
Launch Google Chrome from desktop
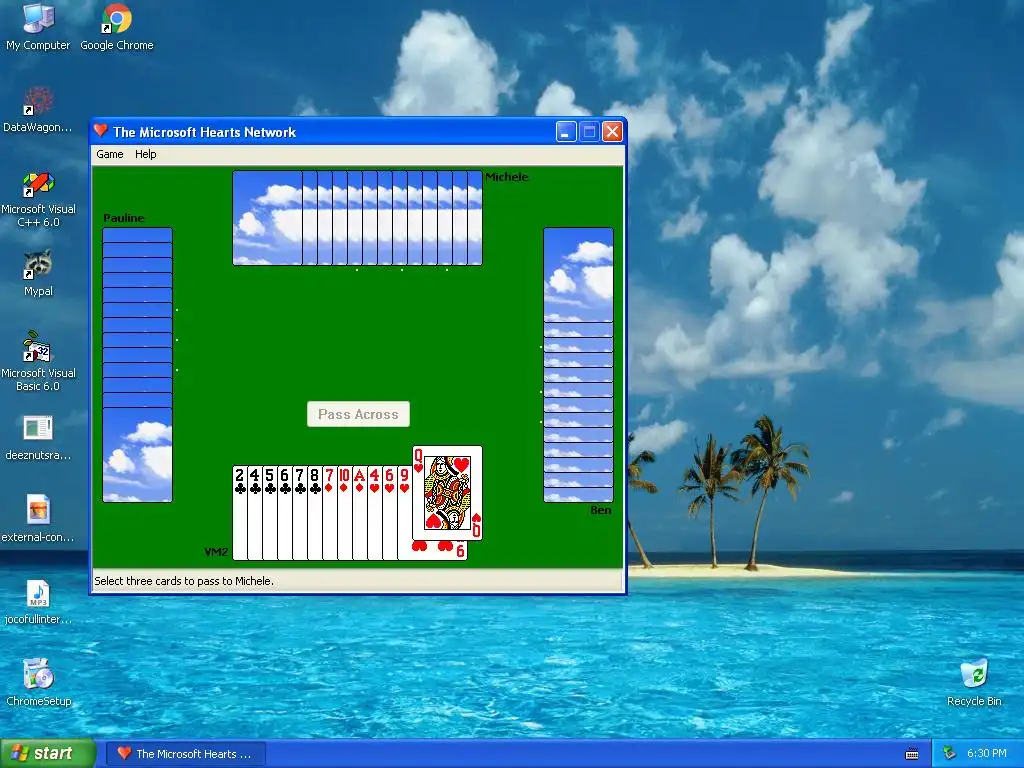coord(117,27)
